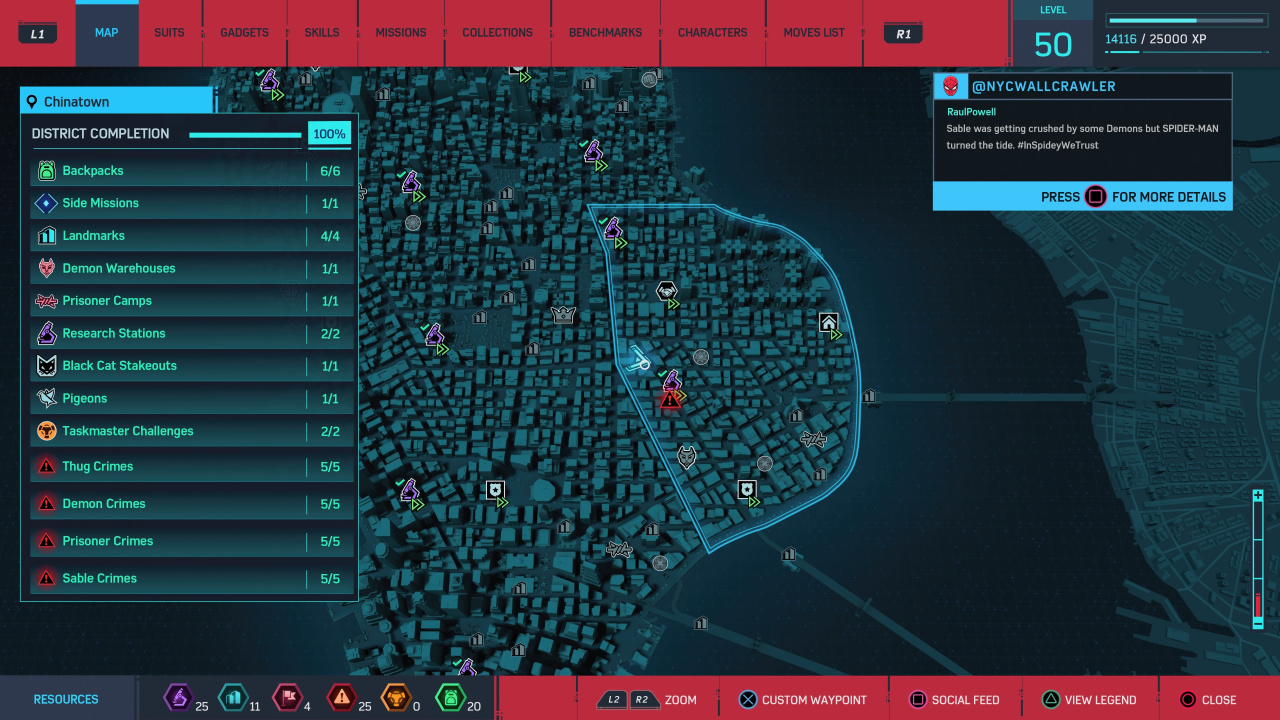
Task: Click the landmark token resource icon
Action: [x=232, y=697]
